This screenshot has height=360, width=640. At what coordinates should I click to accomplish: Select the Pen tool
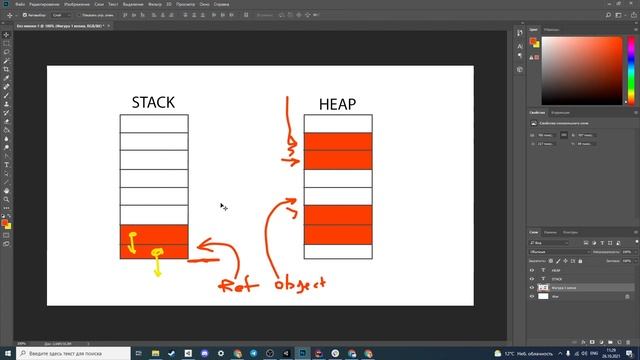click(x=6, y=156)
